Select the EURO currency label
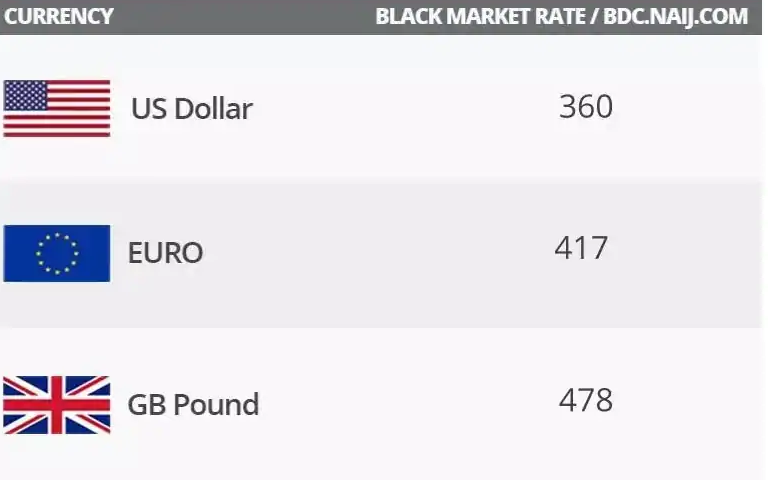Viewport: 768px width, 480px height. coord(165,253)
